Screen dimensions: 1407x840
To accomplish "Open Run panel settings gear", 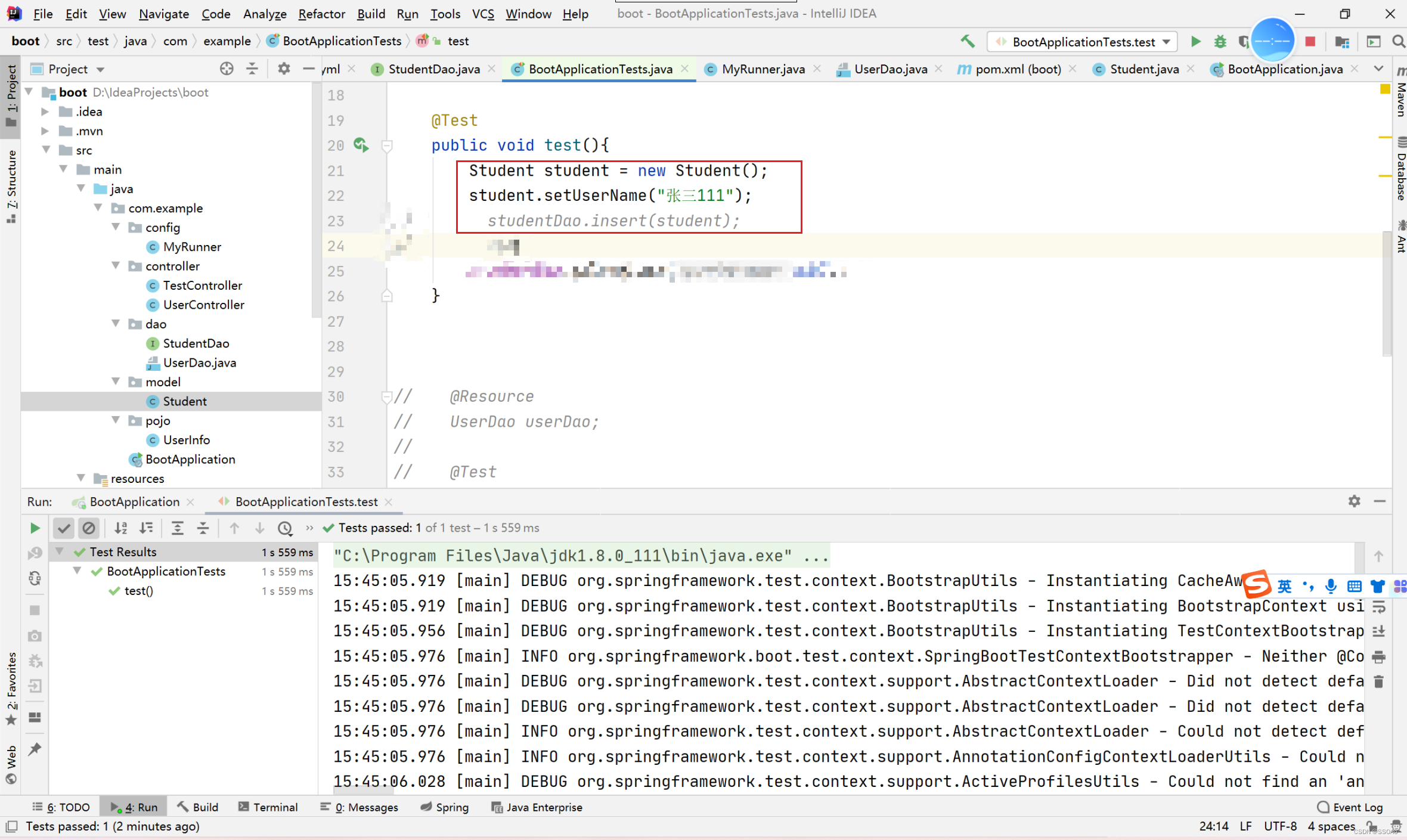I will point(1355,501).
